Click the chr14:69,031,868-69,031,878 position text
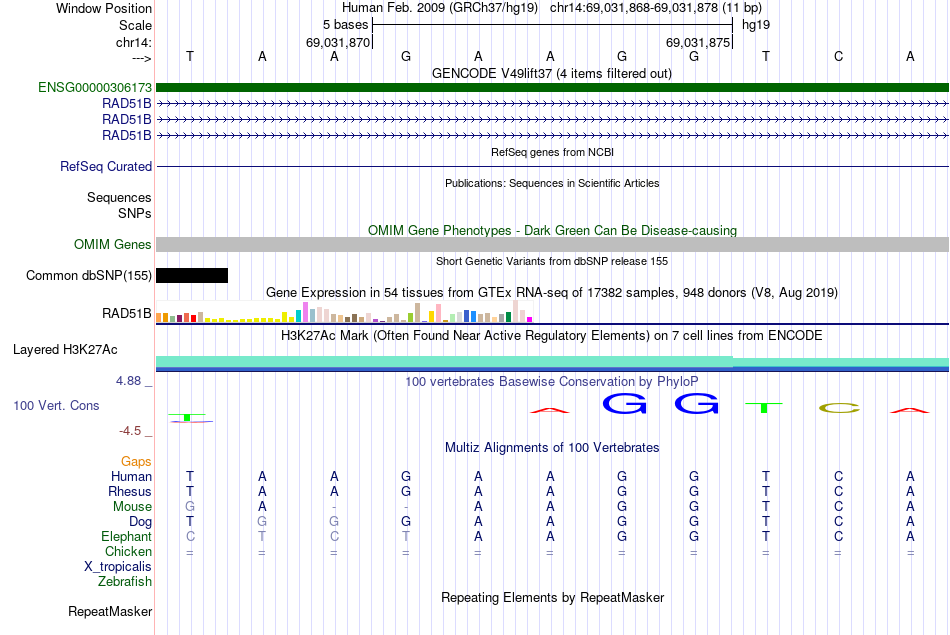 point(656,8)
